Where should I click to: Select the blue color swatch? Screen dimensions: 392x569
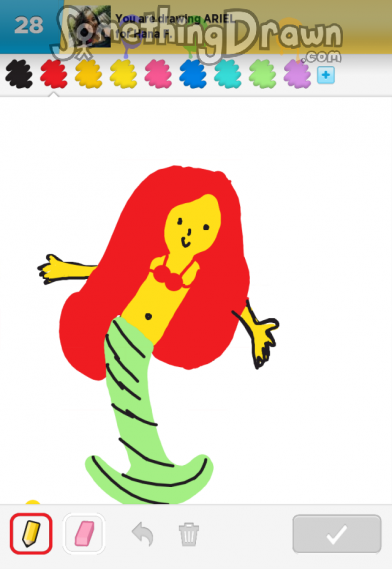(193, 74)
